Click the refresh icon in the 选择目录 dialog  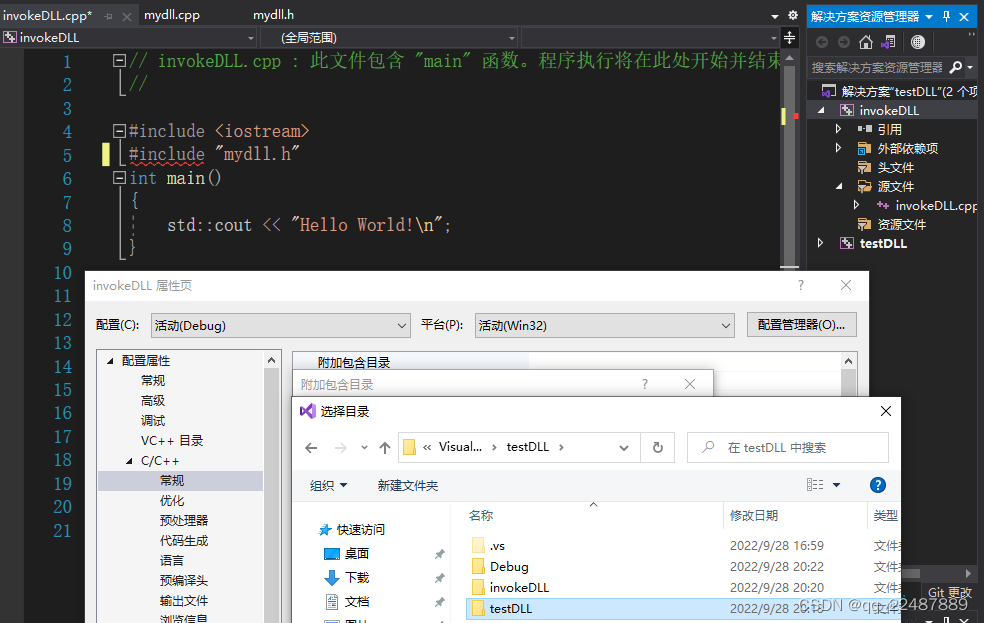coord(658,448)
